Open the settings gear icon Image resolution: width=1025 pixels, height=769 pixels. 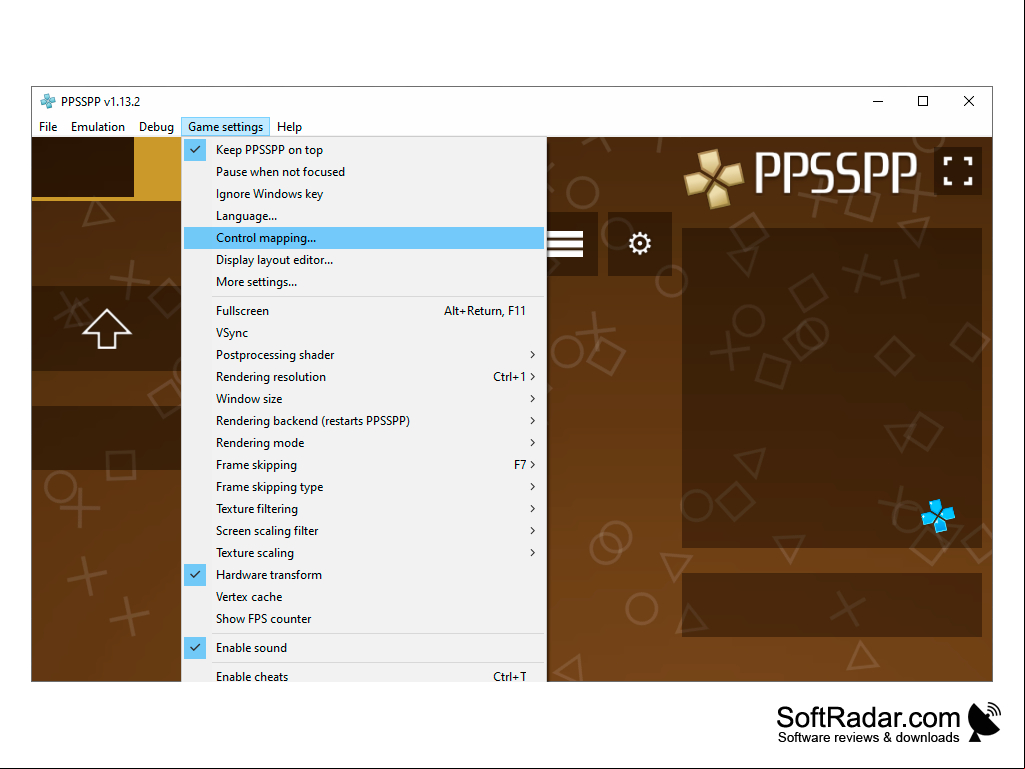click(639, 243)
